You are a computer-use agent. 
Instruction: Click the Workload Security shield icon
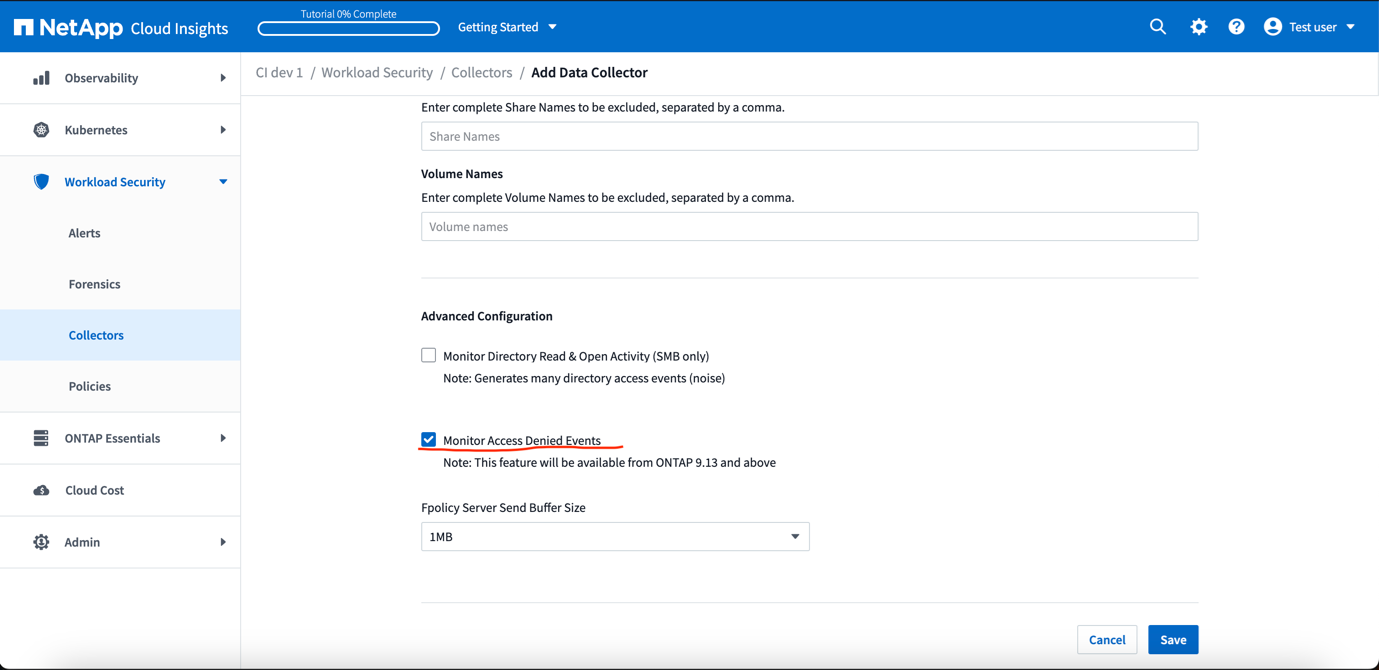[41, 182]
